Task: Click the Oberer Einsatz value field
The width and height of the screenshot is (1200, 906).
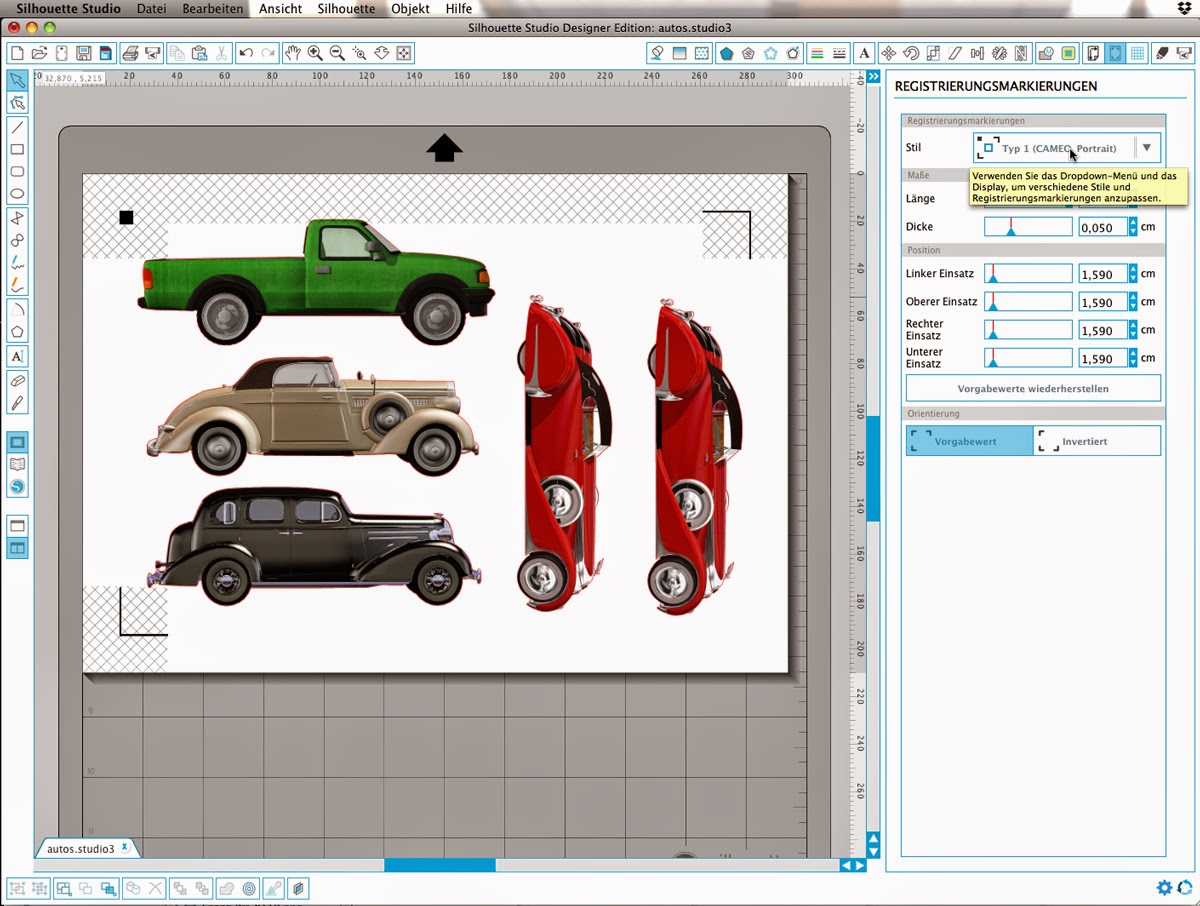Action: tap(1102, 302)
